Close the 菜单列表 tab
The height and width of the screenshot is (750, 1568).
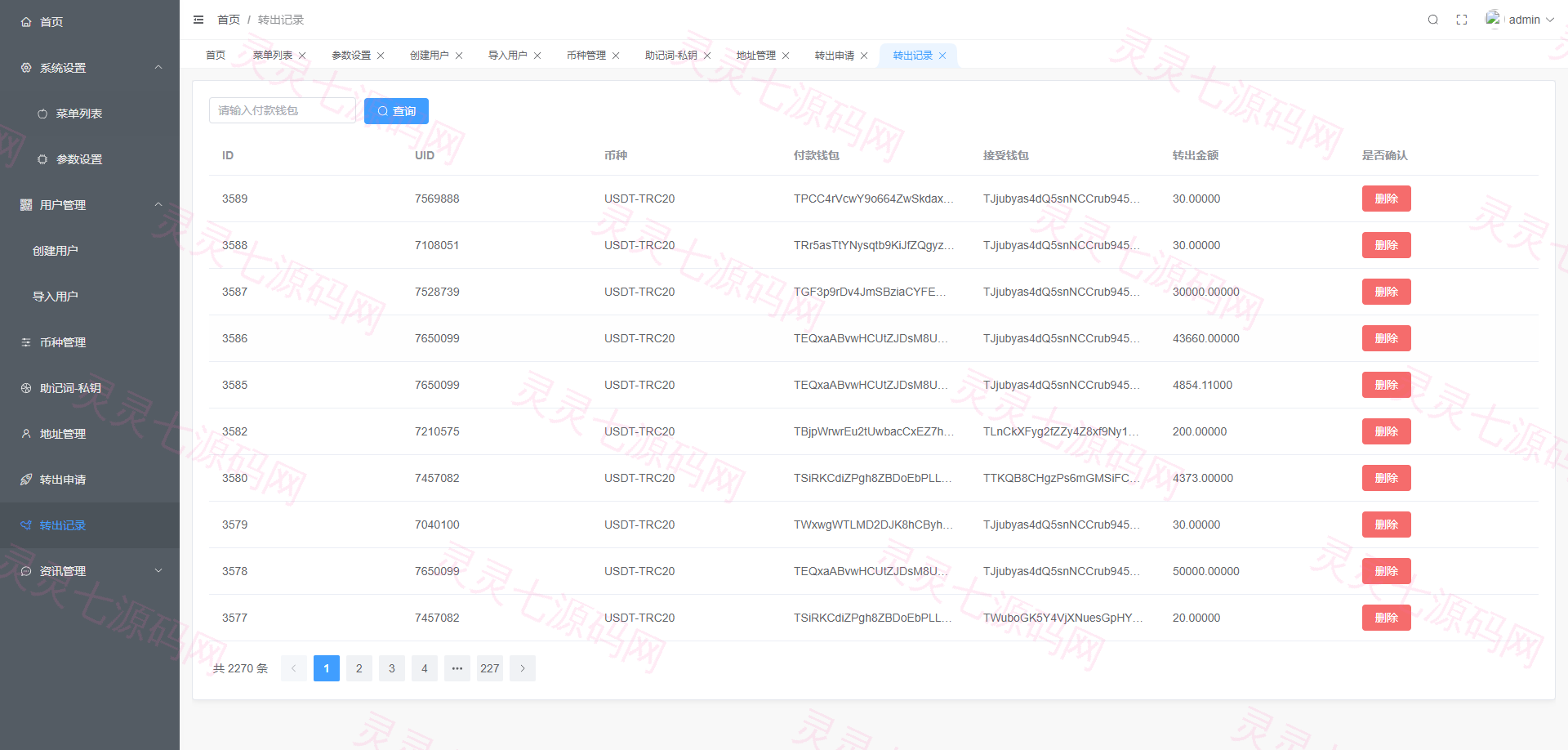pyautogui.click(x=302, y=56)
